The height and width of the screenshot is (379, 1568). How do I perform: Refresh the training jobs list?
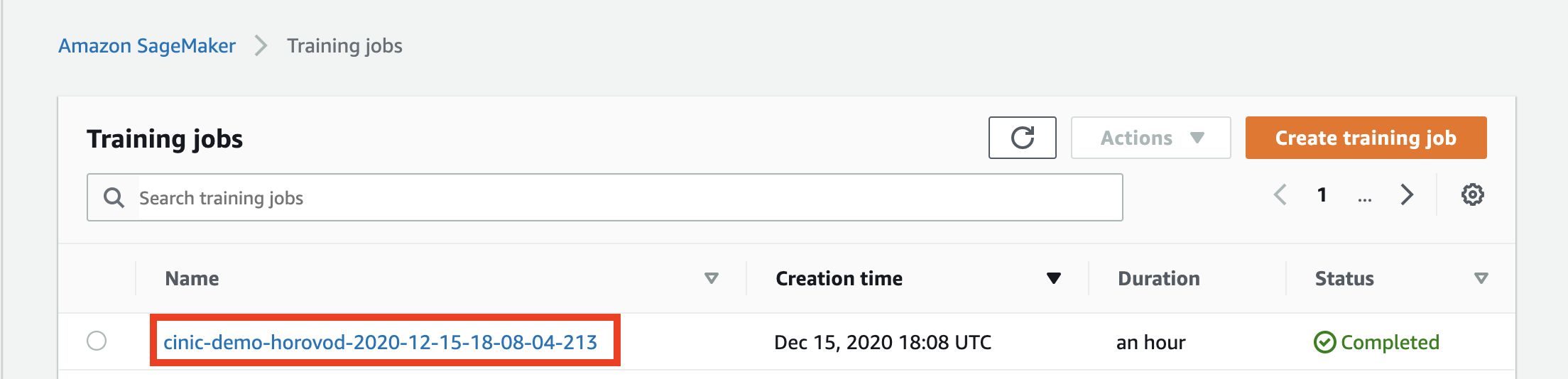click(x=1022, y=138)
